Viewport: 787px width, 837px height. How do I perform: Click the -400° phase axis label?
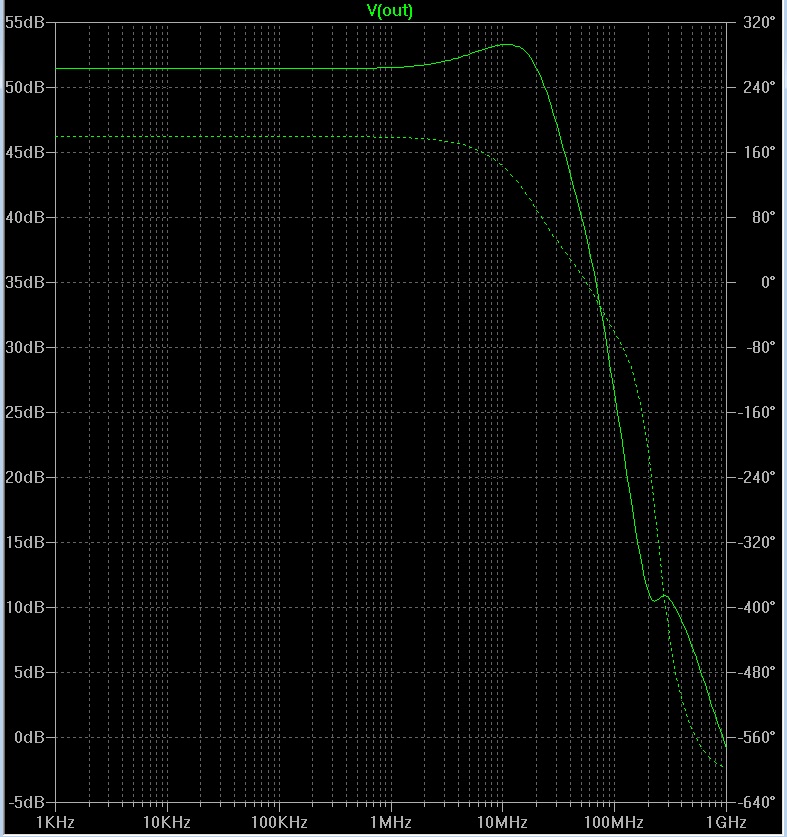point(757,607)
